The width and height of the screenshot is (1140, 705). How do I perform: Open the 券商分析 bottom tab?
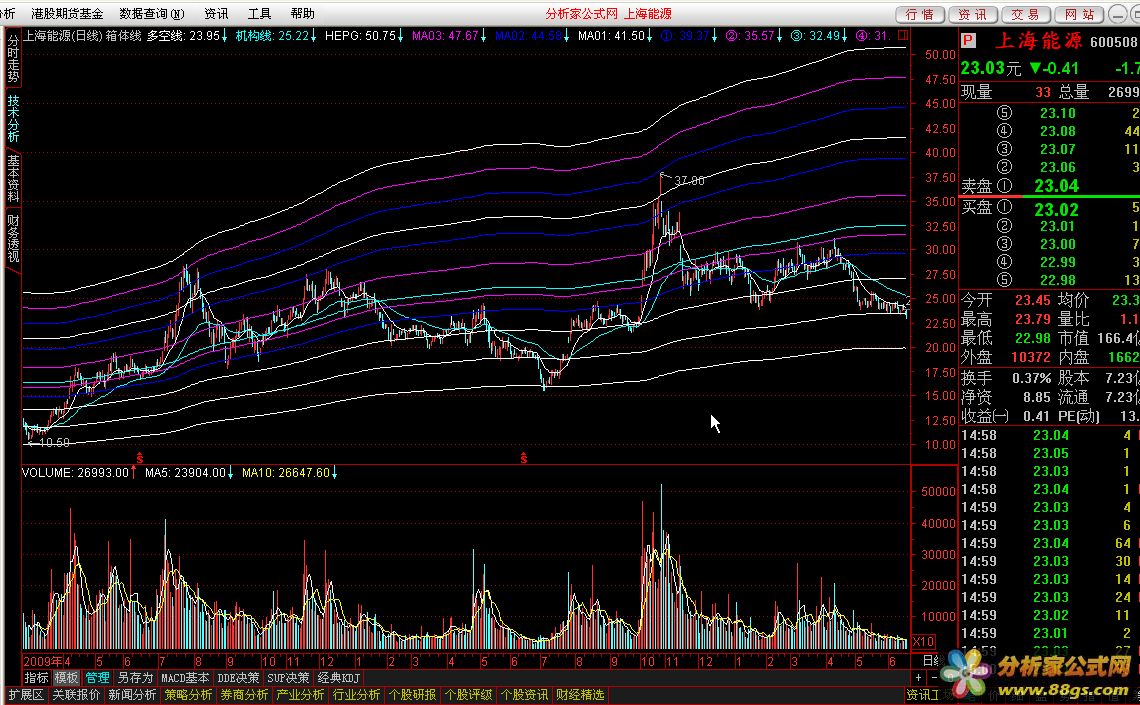(244, 695)
